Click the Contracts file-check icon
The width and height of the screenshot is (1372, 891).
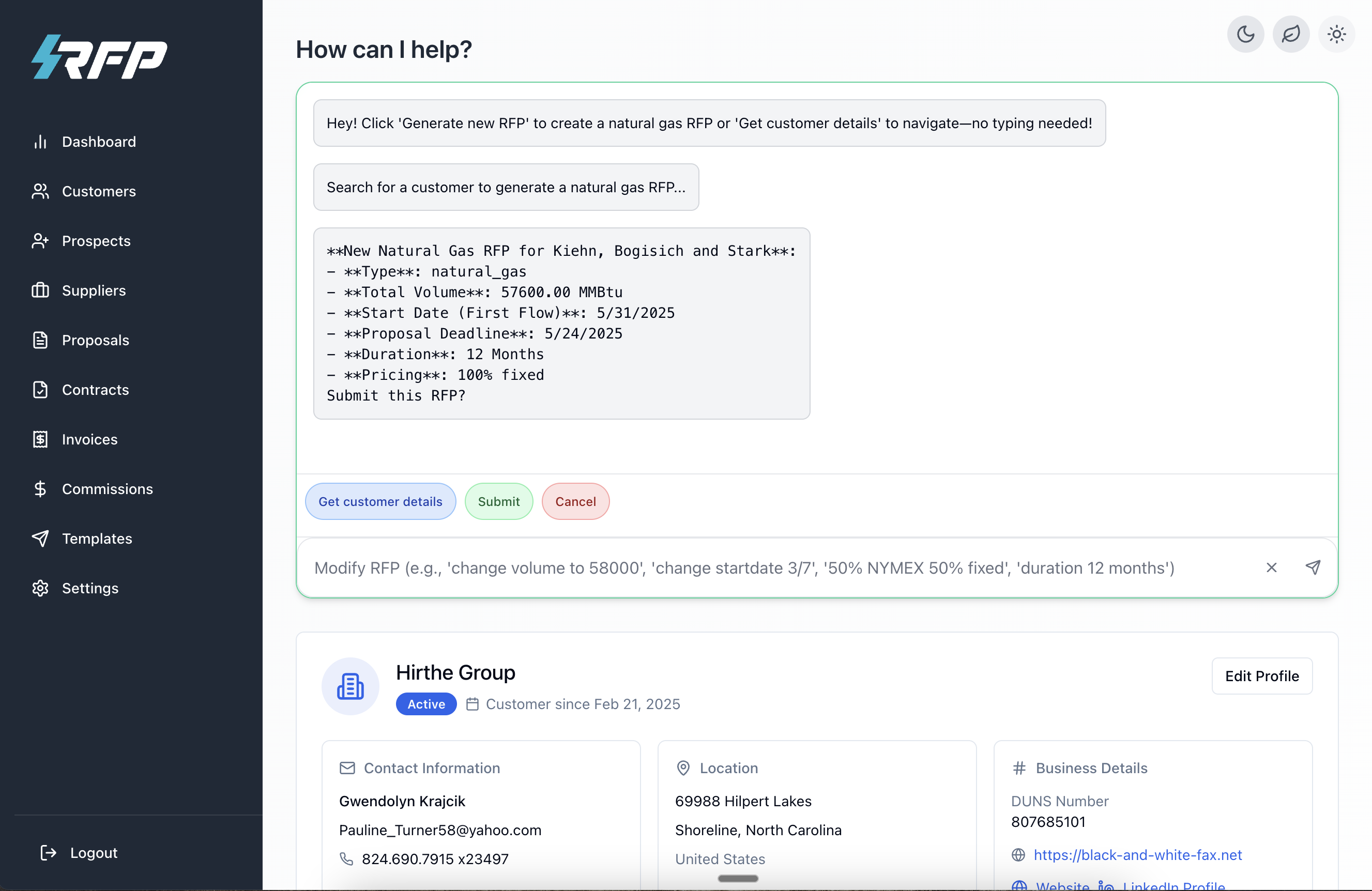(40, 390)
